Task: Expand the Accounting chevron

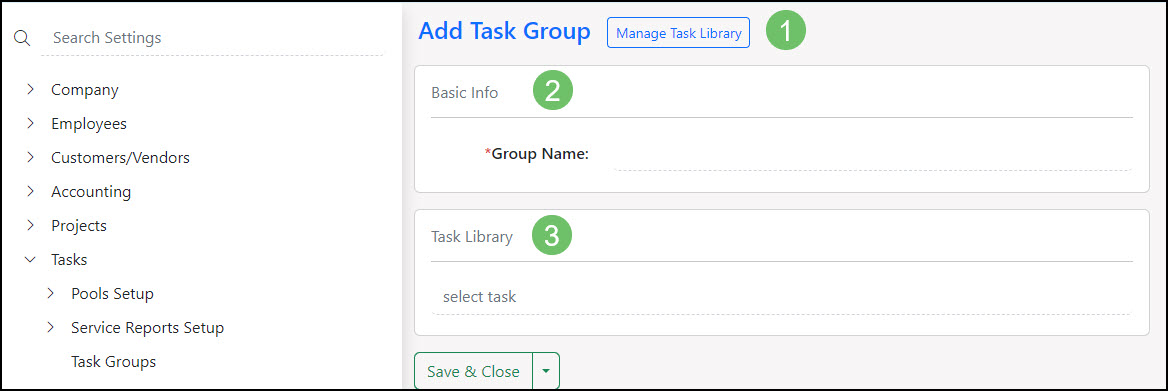Action: [x=31, y=191]
